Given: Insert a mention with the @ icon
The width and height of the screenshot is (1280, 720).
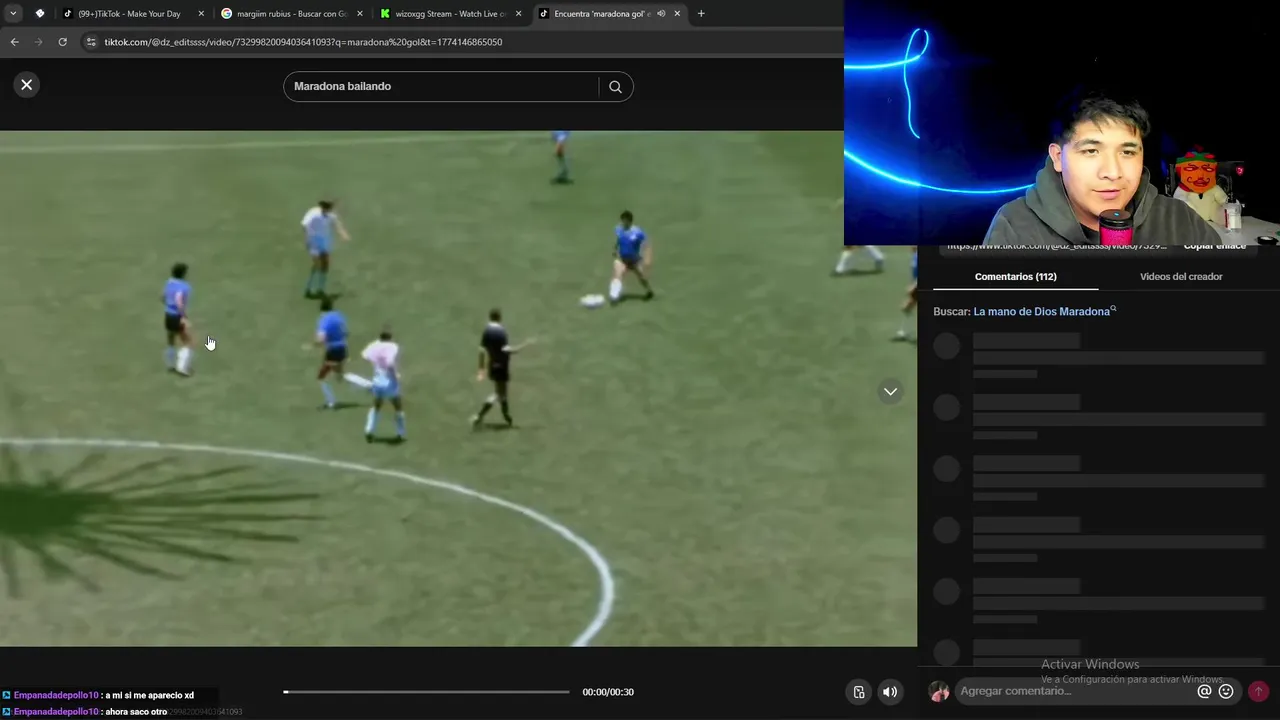Looking at the screenshot, I should [x=1204, y=691].
